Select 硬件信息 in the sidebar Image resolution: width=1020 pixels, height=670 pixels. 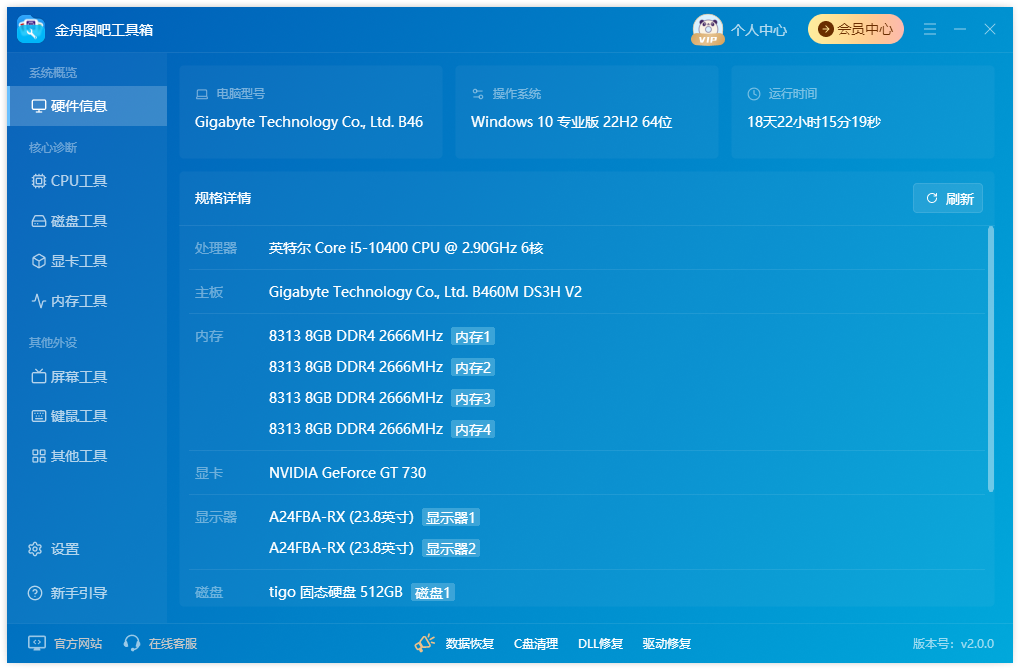coord(87,106)
